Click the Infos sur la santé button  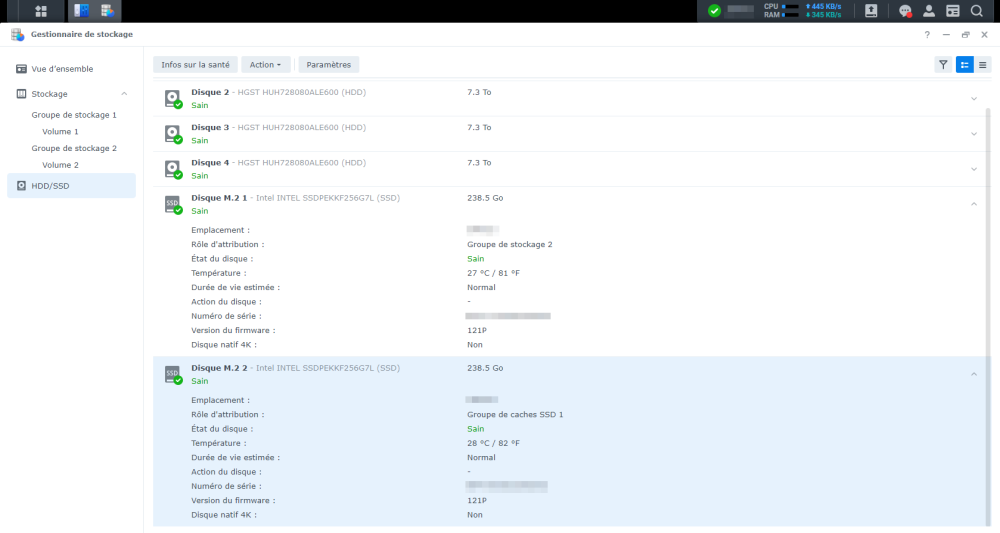(x=195, y=65)
